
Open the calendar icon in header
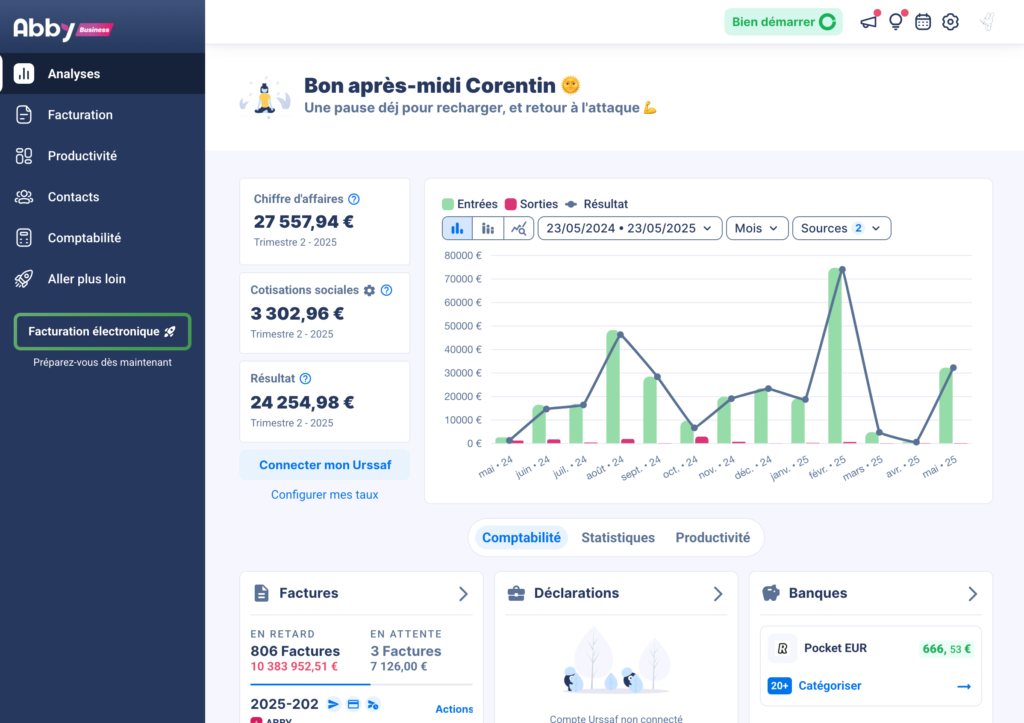tap(923, 22)
